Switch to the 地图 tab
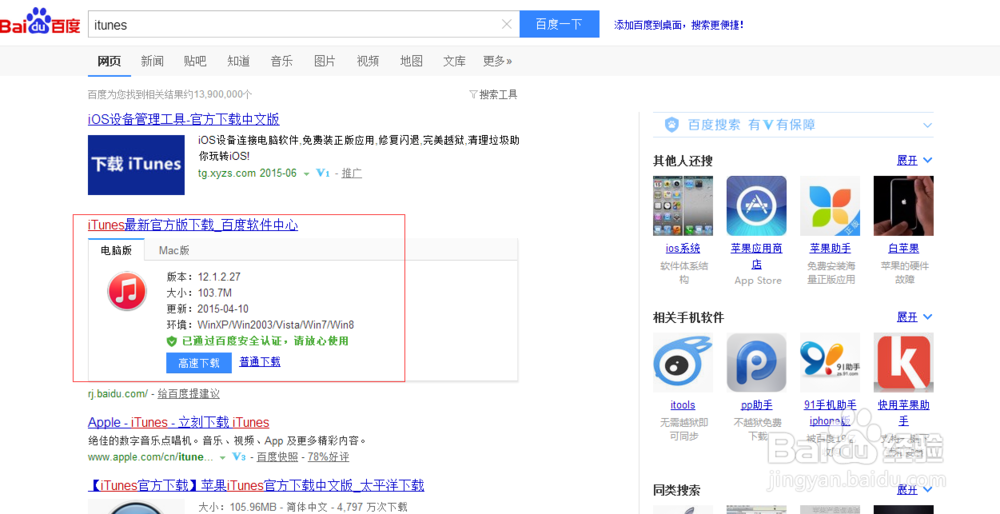The width and height of the screenshot is (1000, 514). coord(411,61)
